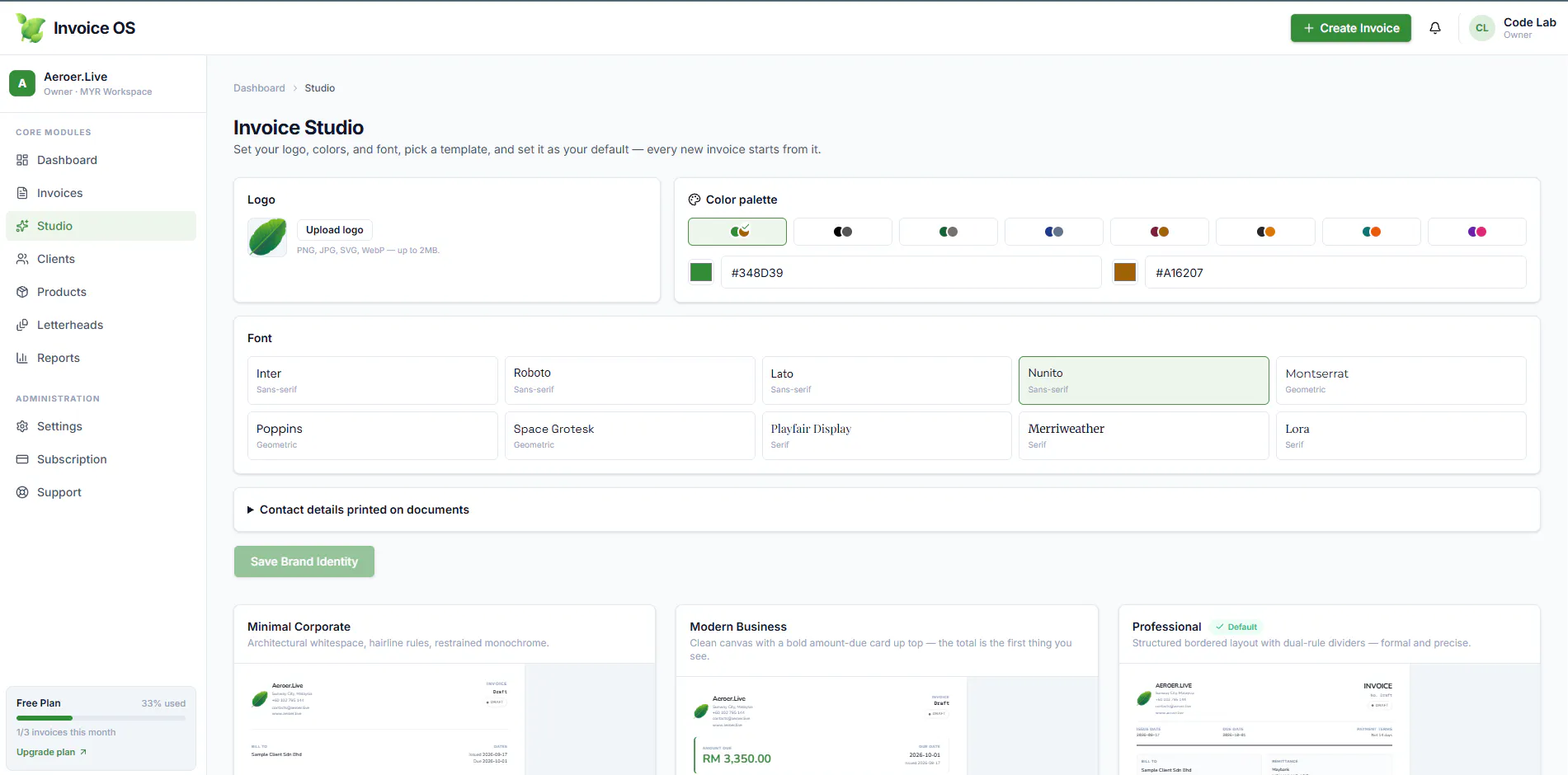Select the maroon and amber palette preset
The height and width of the screenshot is (775, 1568).
click(x=1160, y=232)
